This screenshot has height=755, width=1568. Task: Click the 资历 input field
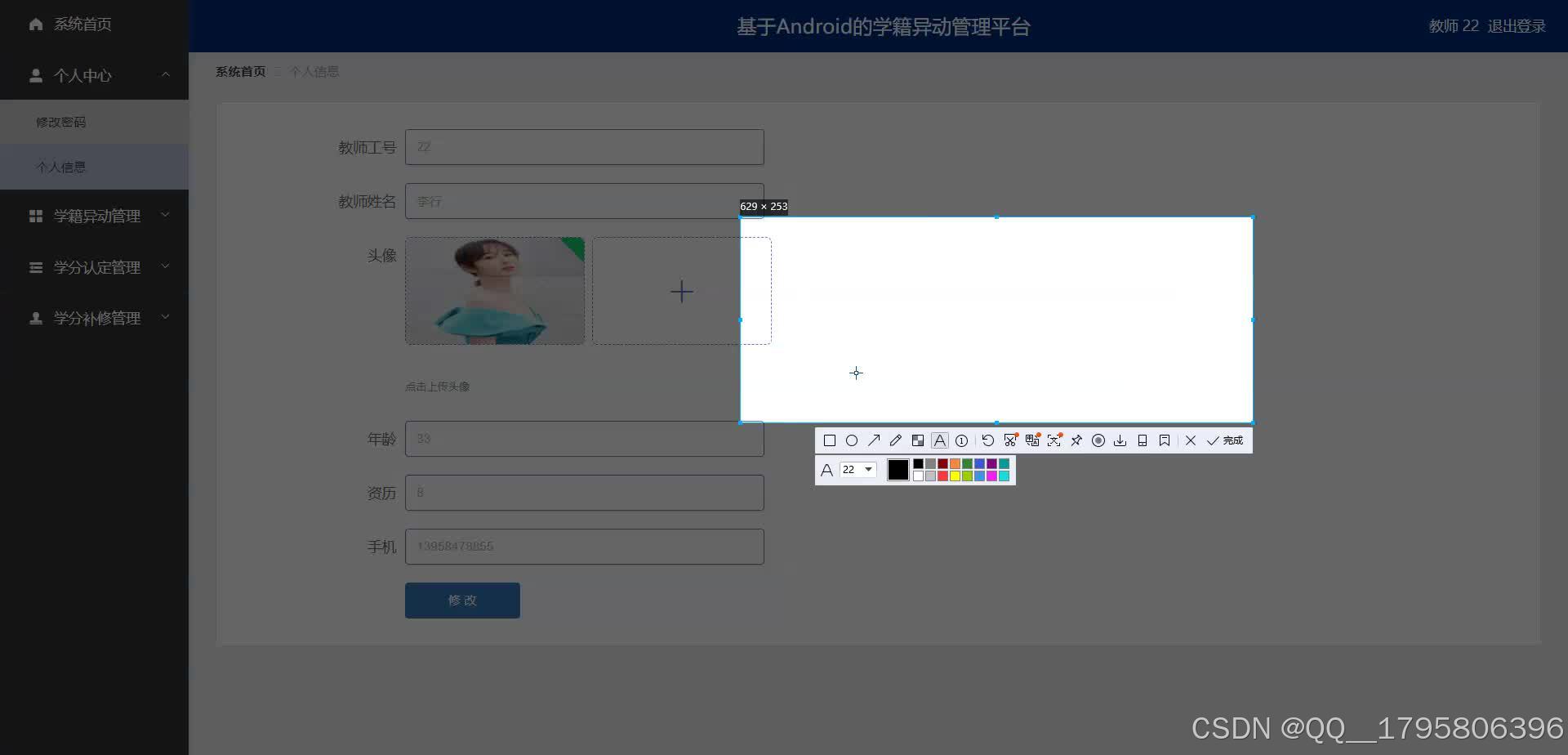[x=585, y=493]
